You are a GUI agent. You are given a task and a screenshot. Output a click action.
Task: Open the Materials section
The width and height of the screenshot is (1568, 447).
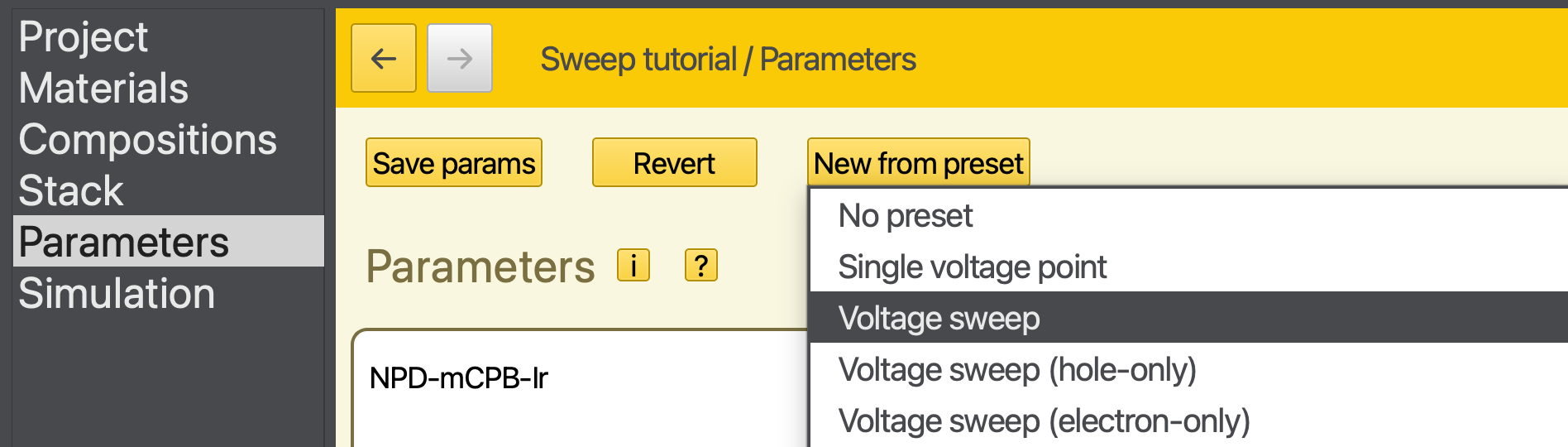tap(103, 89)
